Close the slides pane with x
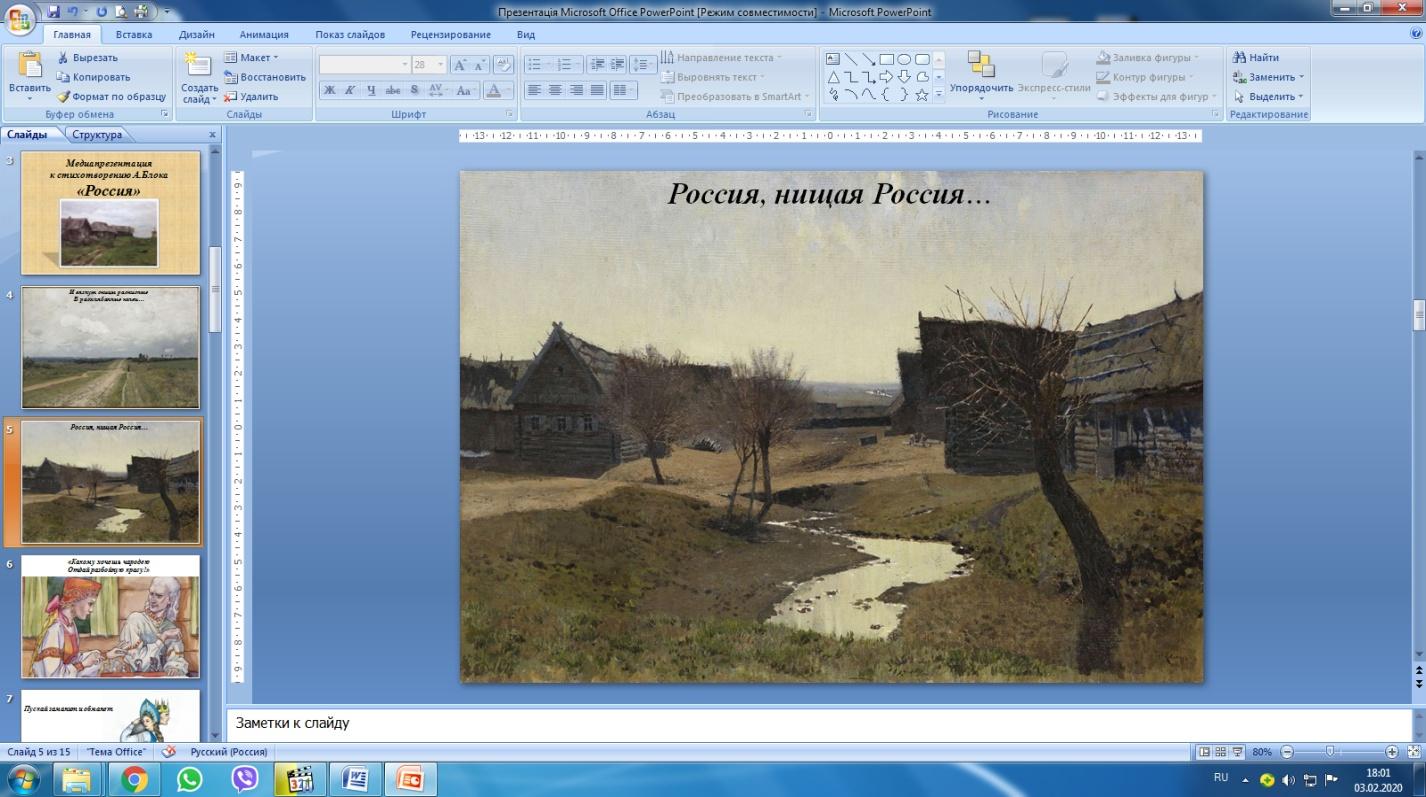The width and height of the screenshot is (1426, 797). (212, 135)
